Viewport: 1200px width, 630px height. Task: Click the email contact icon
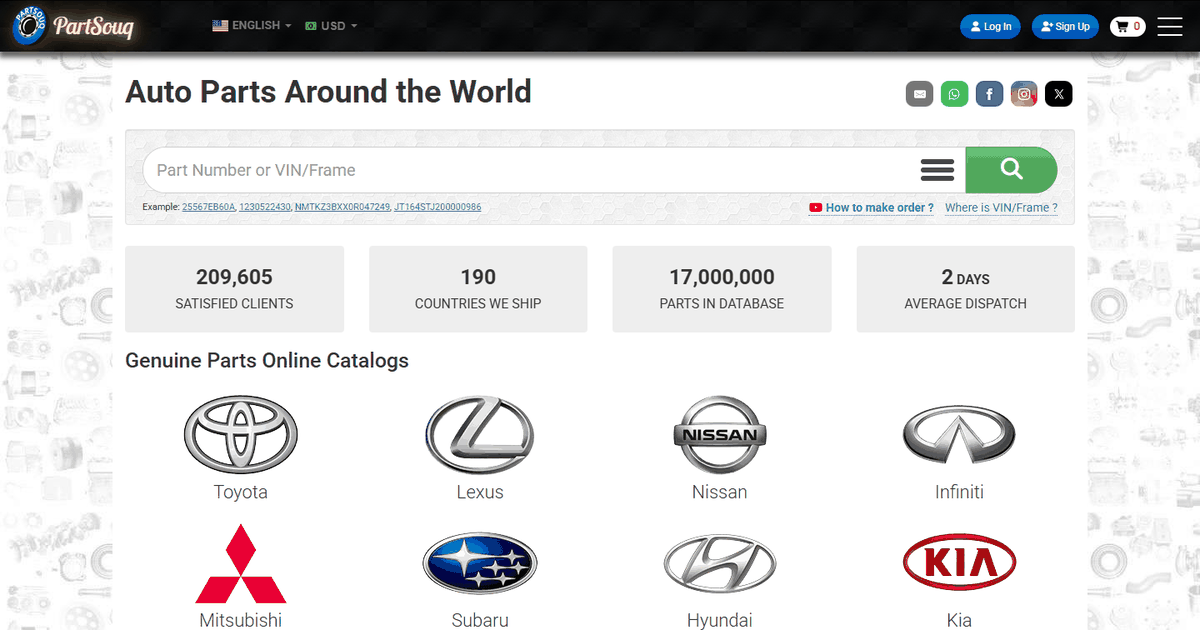point(920,95)
